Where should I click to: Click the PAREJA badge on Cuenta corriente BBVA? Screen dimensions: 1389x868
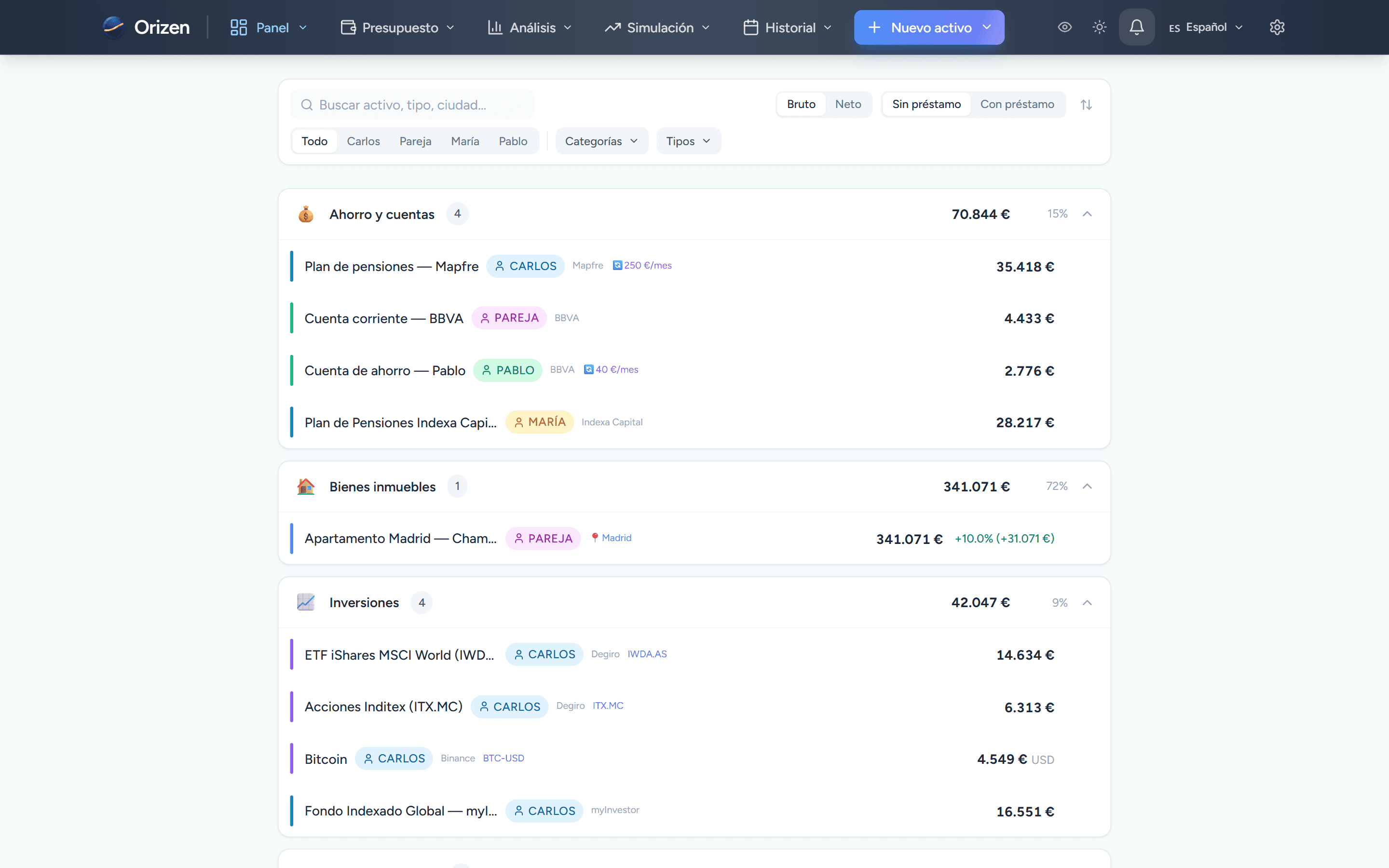tap(509, 317)
